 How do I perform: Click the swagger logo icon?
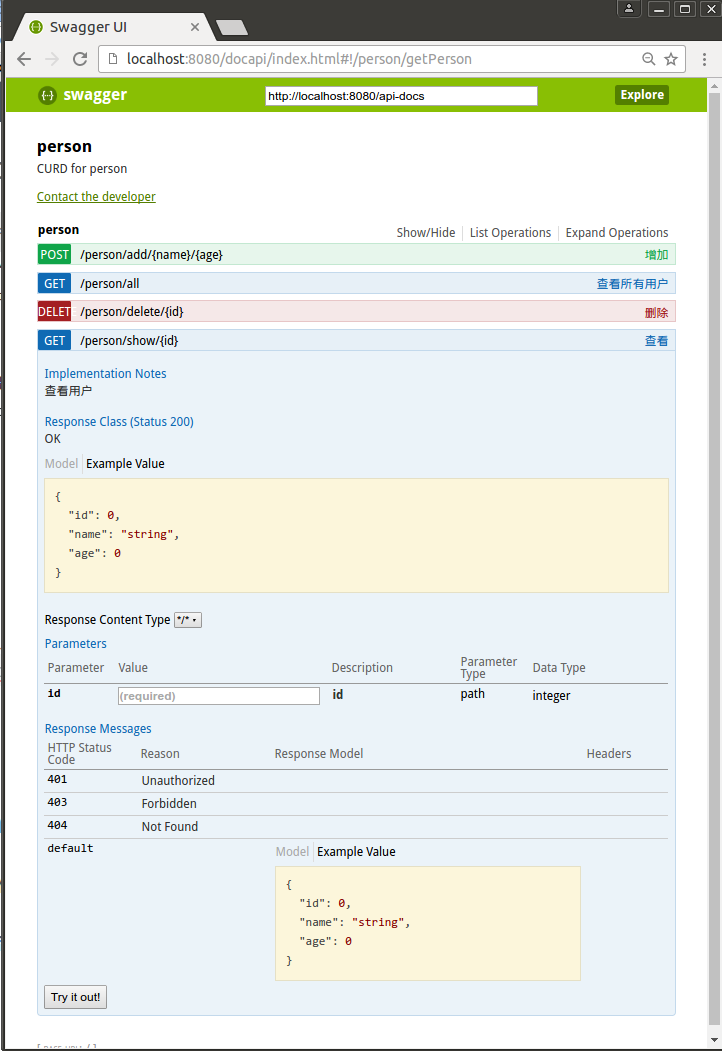click(47, 95)
